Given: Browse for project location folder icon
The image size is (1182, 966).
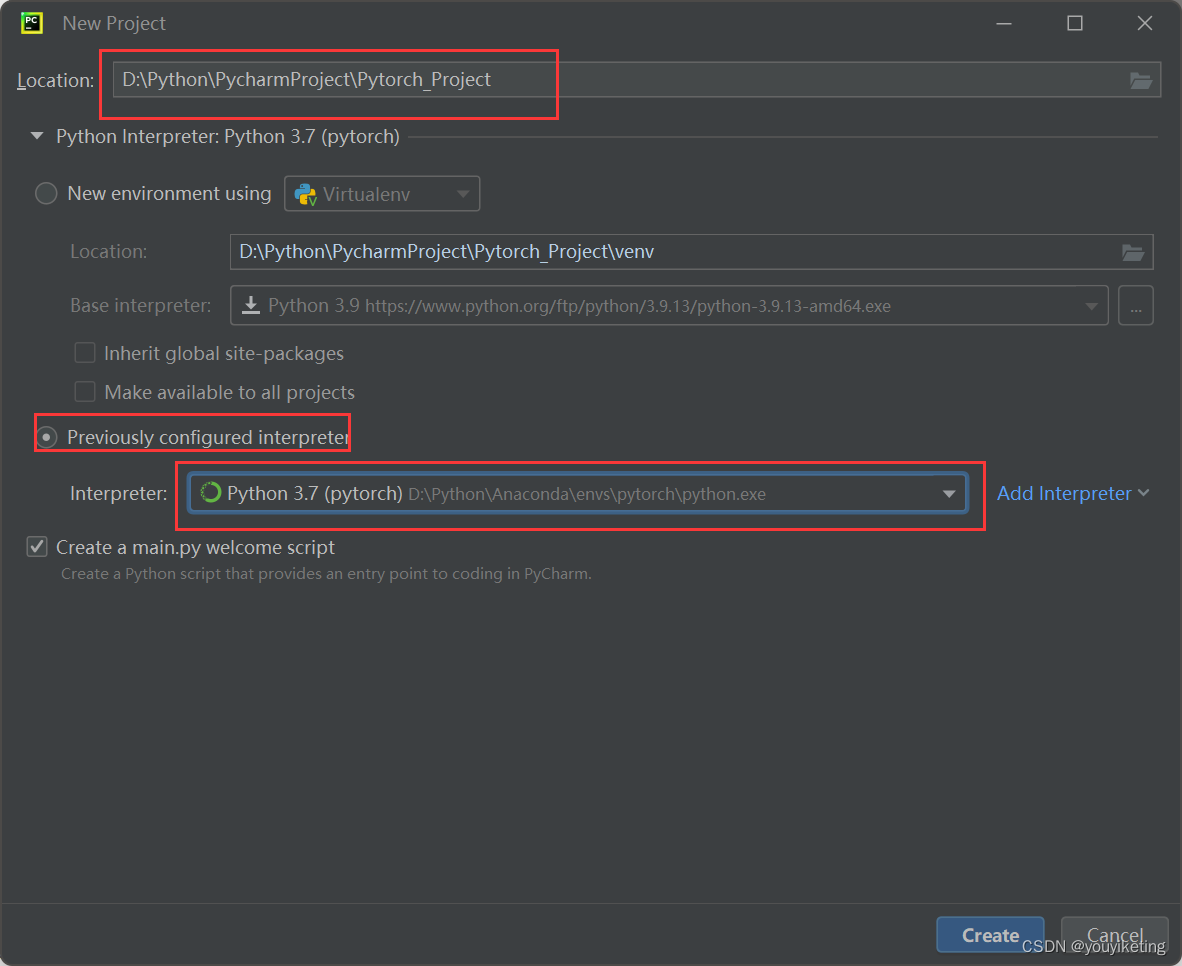Looking at the screenshot, I should coord(1141,80).
